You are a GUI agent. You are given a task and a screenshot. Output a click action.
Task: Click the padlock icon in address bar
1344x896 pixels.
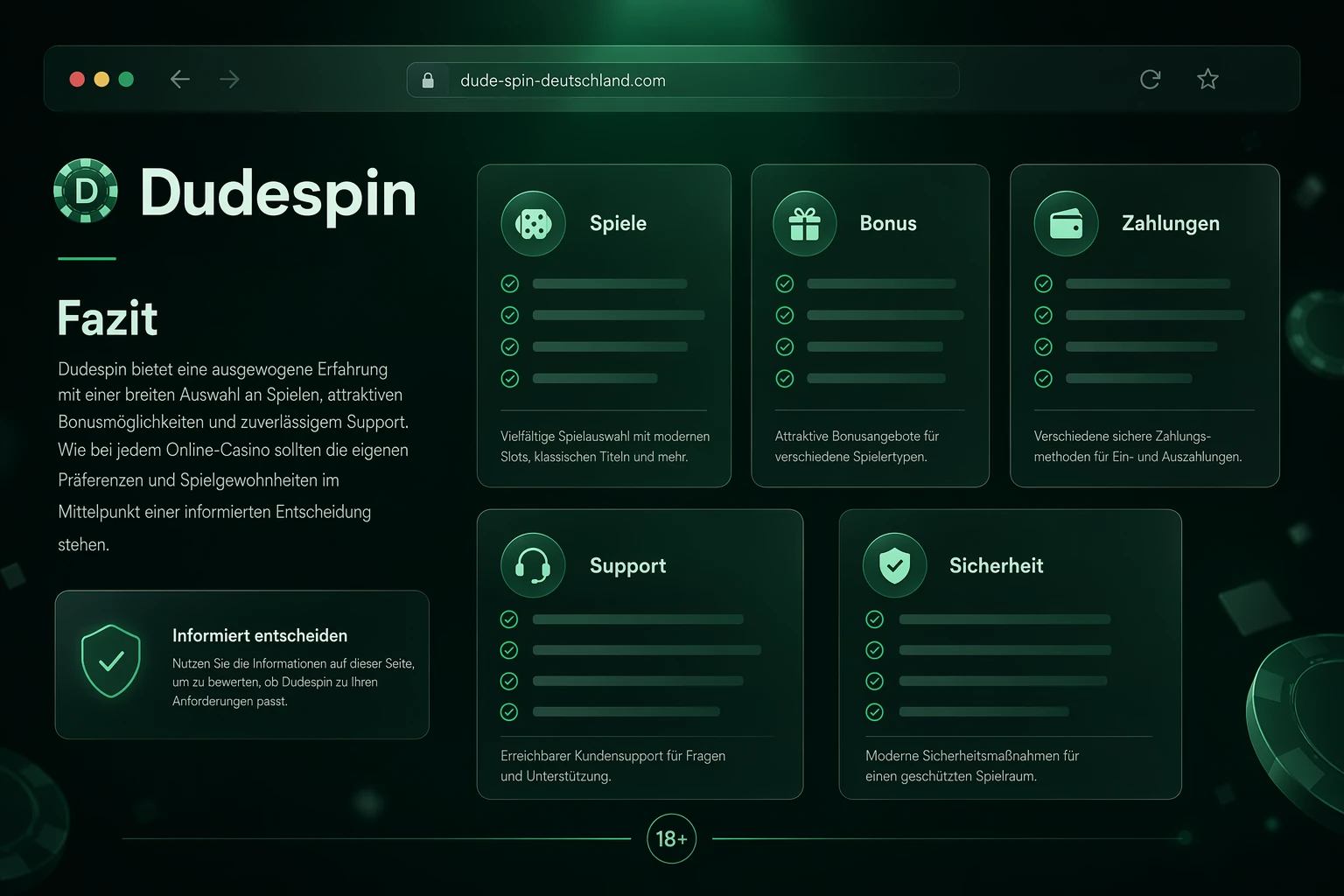[x=428, y=80]
